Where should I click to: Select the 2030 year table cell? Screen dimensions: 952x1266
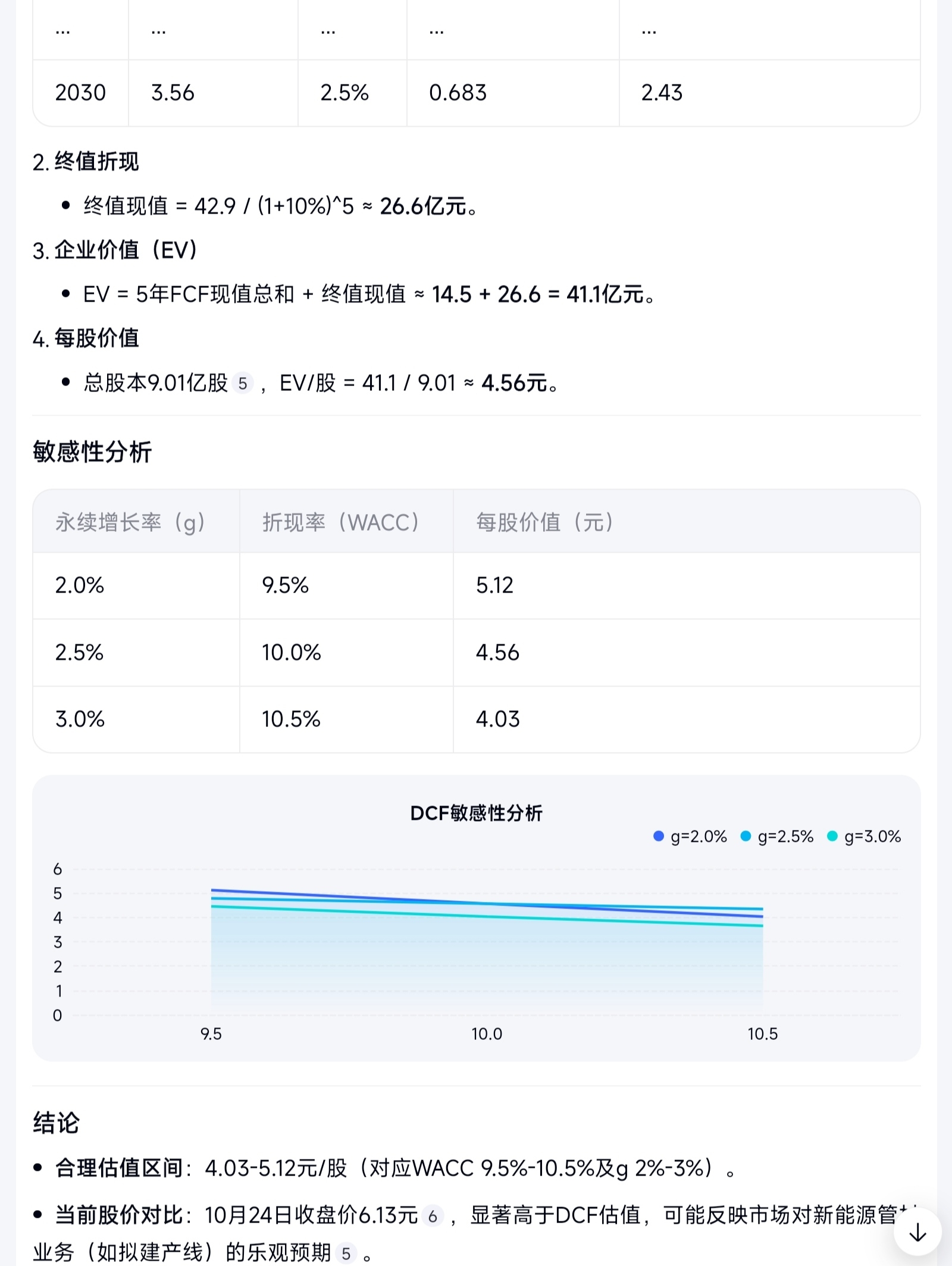(x=80, y=93)
